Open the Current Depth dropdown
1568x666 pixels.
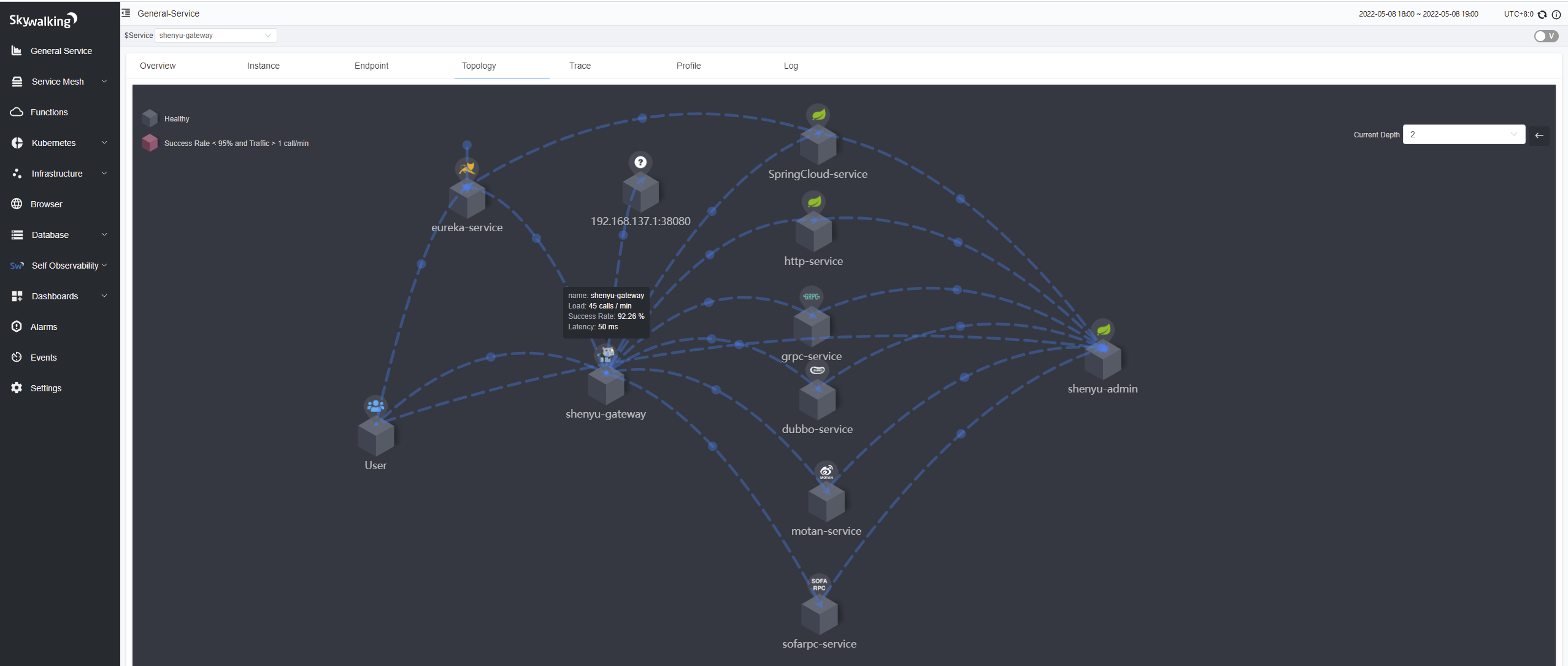point(1463,134)
